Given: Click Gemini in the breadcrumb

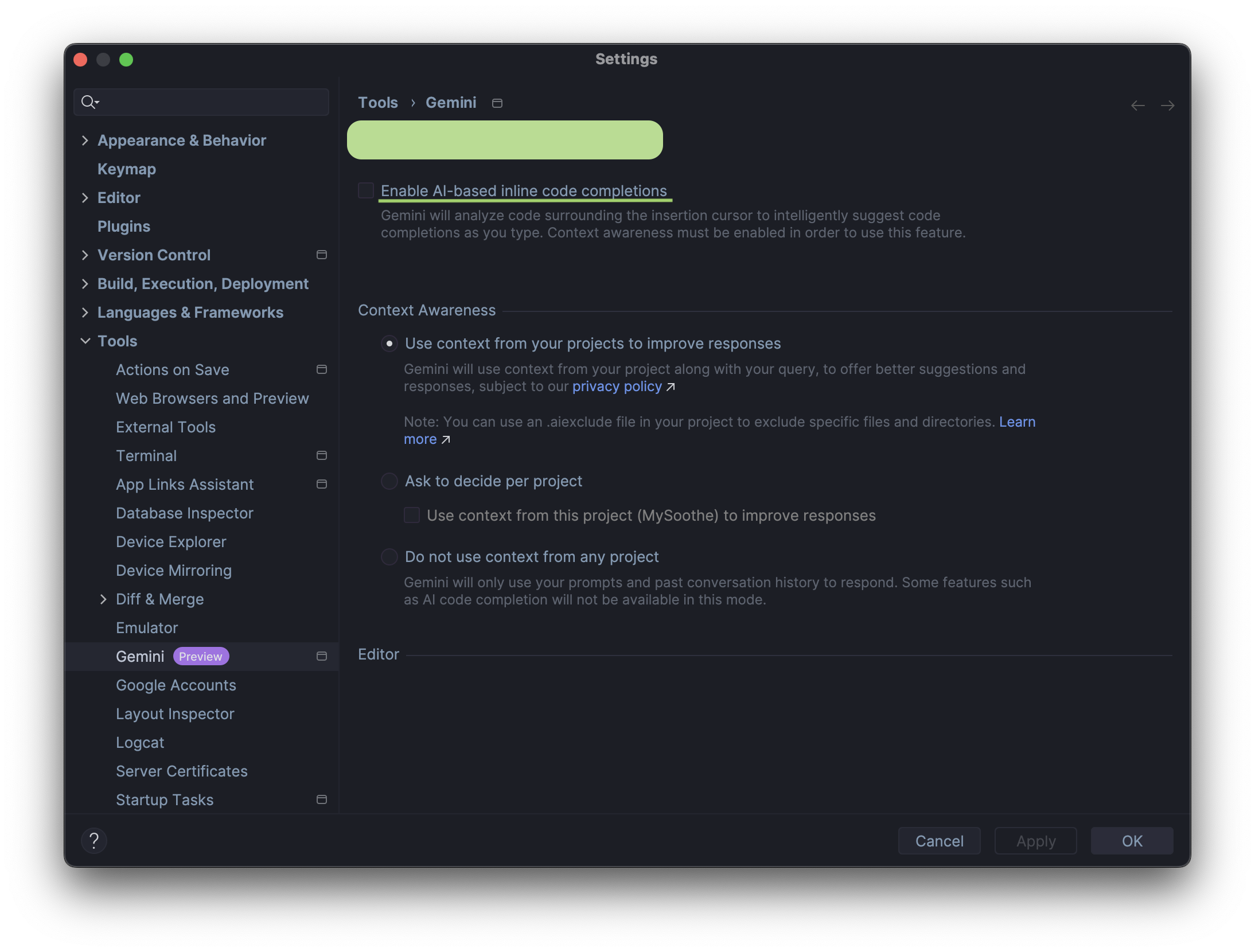Looking at the screenshot, I should click(451, 103).
